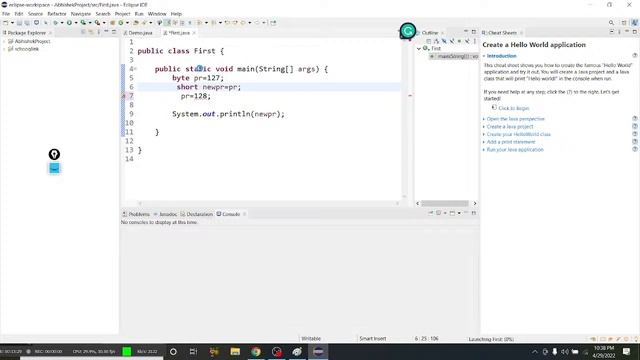The image size is (640, 360).
Task: Click the Search magnifier icon at top right
Action: click(x=611, y=23)
